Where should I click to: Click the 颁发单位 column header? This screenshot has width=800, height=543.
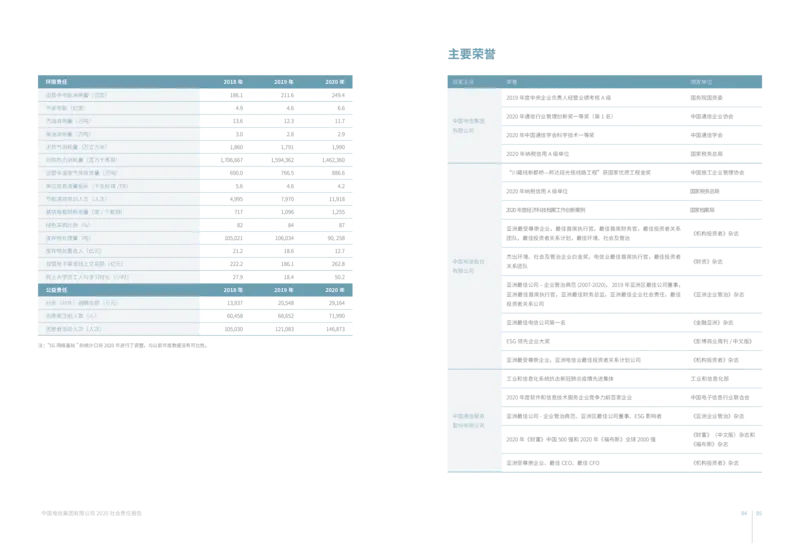tap(701, 81)
